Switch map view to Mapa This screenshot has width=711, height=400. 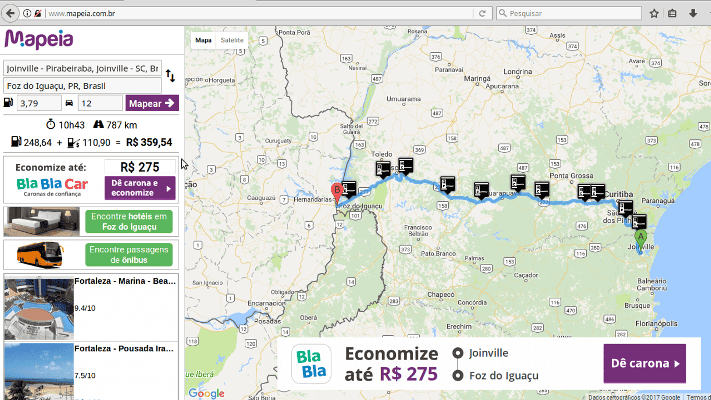point(203,40)
